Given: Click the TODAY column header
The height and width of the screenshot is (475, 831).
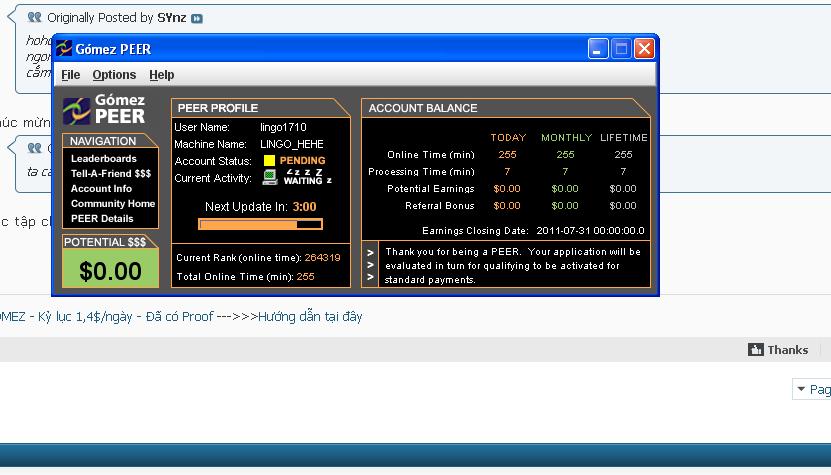Looking at the screenshot, I should pyautogui.click(x=508, y=138).
